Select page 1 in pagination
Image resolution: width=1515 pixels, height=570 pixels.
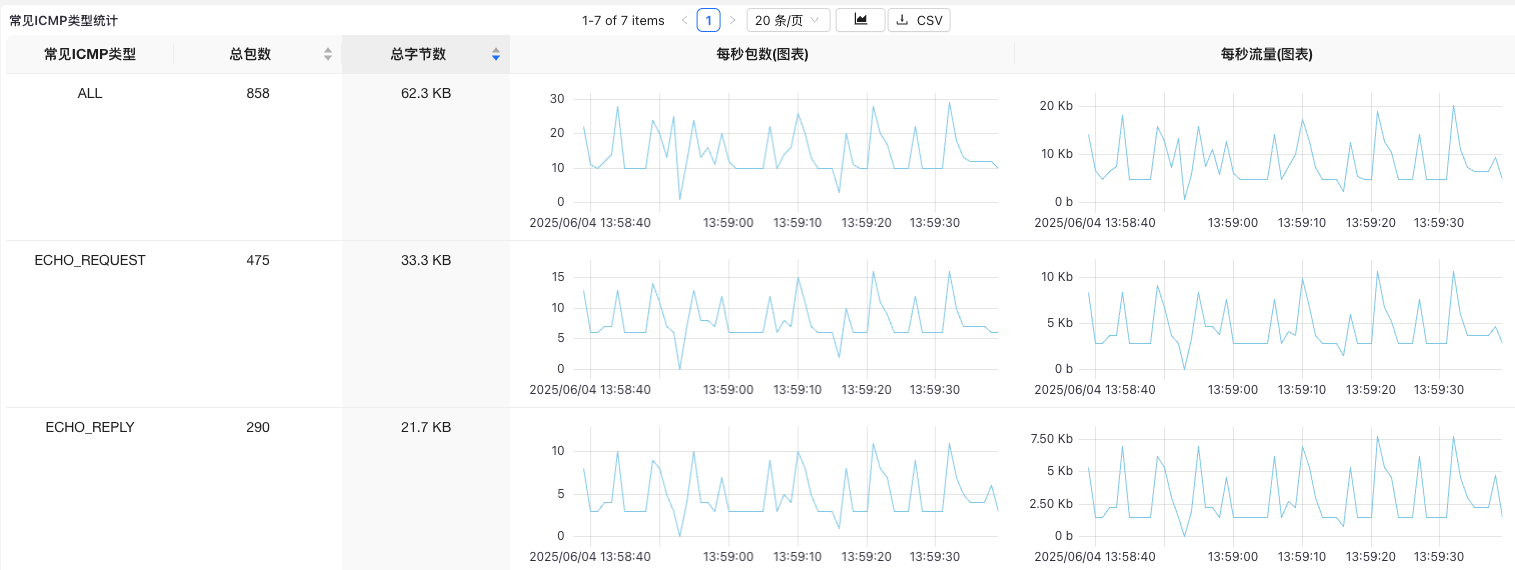coord(709,20)
